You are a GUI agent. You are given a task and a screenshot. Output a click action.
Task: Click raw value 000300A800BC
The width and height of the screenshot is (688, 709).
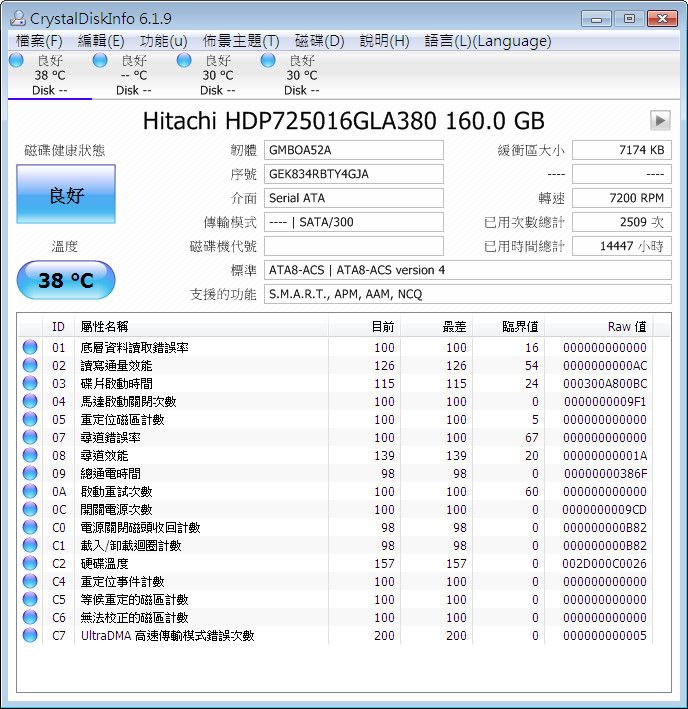coord(605,384)
